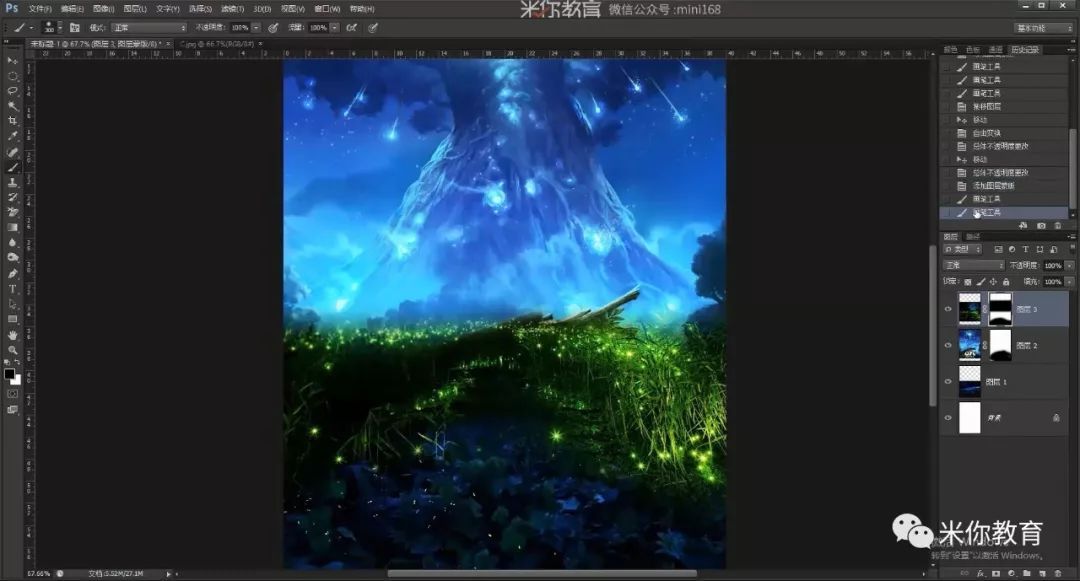Select the Gradient tool

[12, 227]
